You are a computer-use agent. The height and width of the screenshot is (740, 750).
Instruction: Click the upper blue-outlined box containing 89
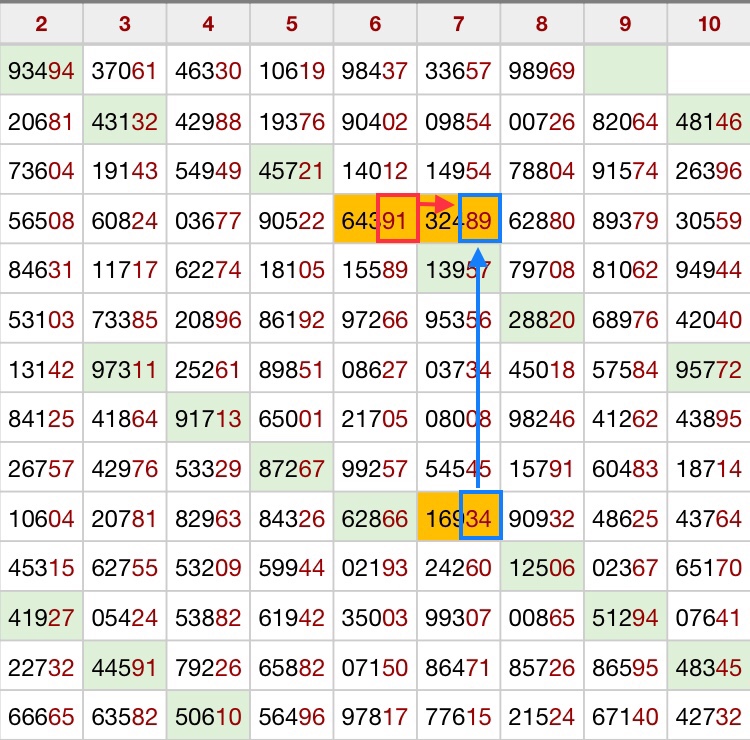(x=479, y=219)
